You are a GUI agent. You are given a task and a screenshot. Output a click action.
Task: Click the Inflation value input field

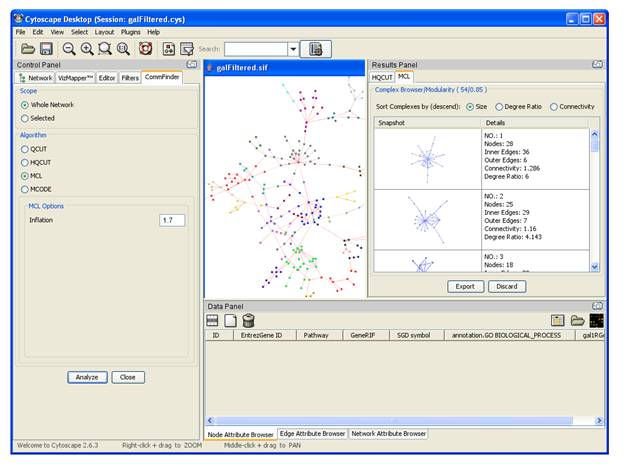click(x=172, y=220)
